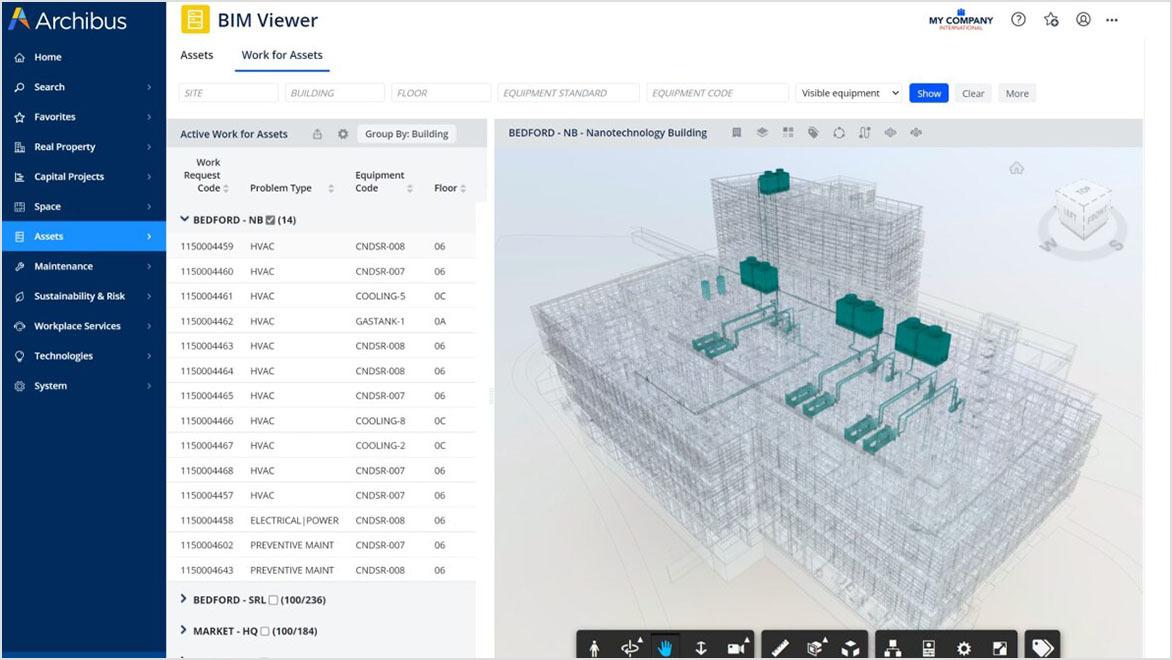
Task: Collapse the BEDFORD - NB group
Action: pyautogui.click(x=184, y=219)
